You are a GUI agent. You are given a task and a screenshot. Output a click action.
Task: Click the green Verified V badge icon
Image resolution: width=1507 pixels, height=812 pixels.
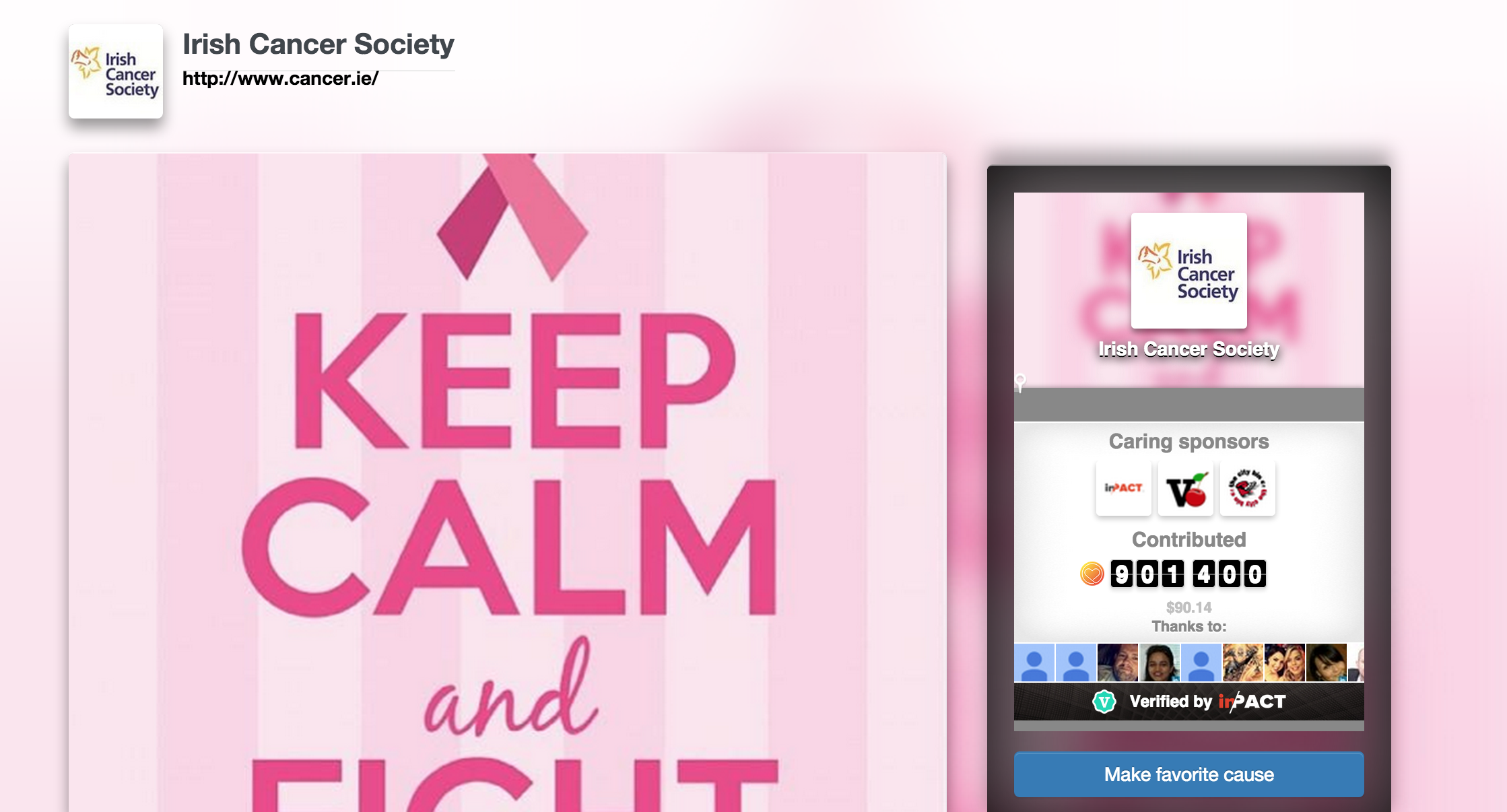tap(1104, 702)
